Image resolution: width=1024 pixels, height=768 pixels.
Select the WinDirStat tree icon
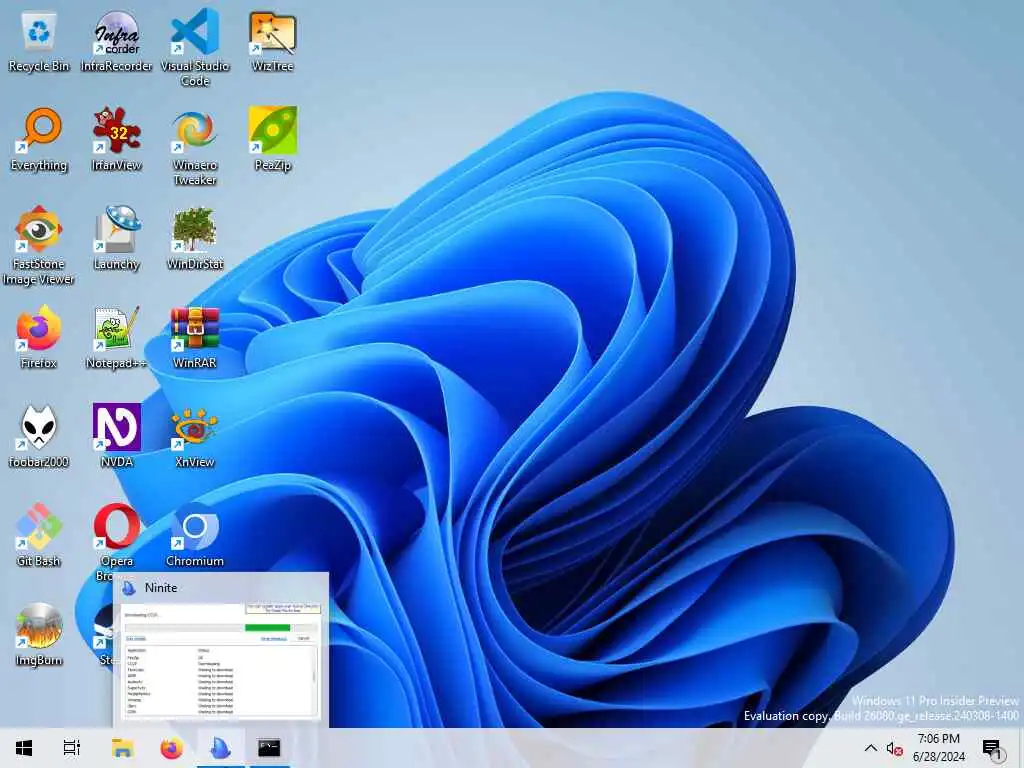(x=195, y=238)
